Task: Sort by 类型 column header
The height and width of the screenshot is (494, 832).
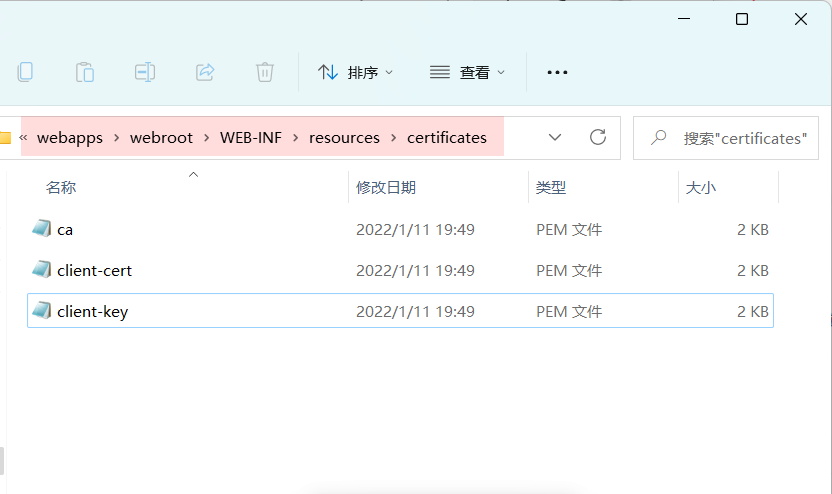Action: coord(551,187)
